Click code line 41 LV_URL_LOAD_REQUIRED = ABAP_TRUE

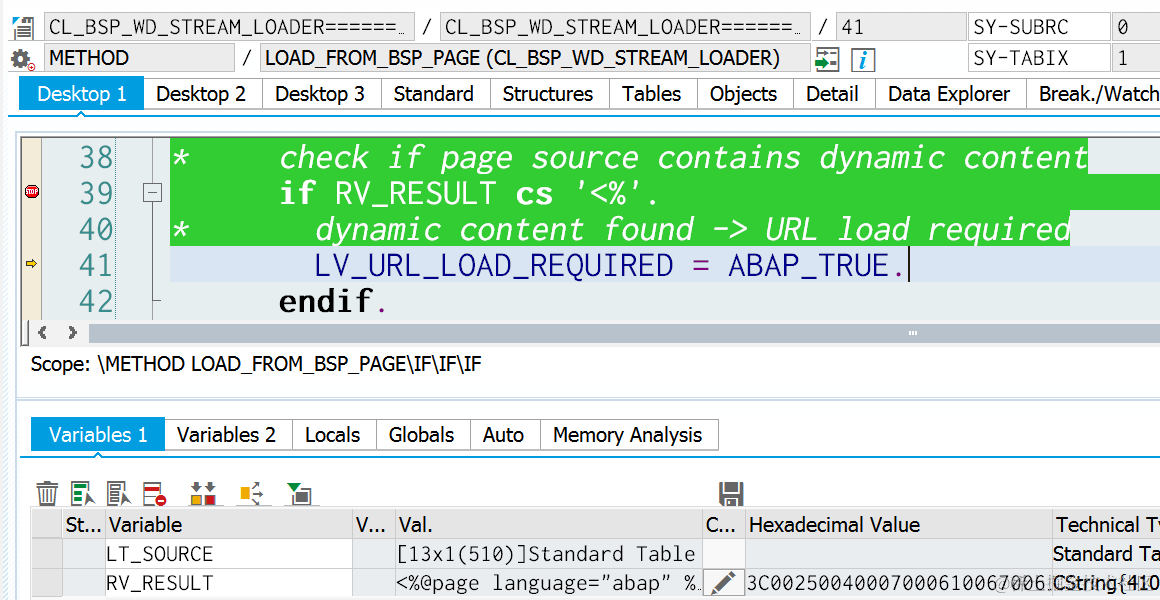(610, 266)
